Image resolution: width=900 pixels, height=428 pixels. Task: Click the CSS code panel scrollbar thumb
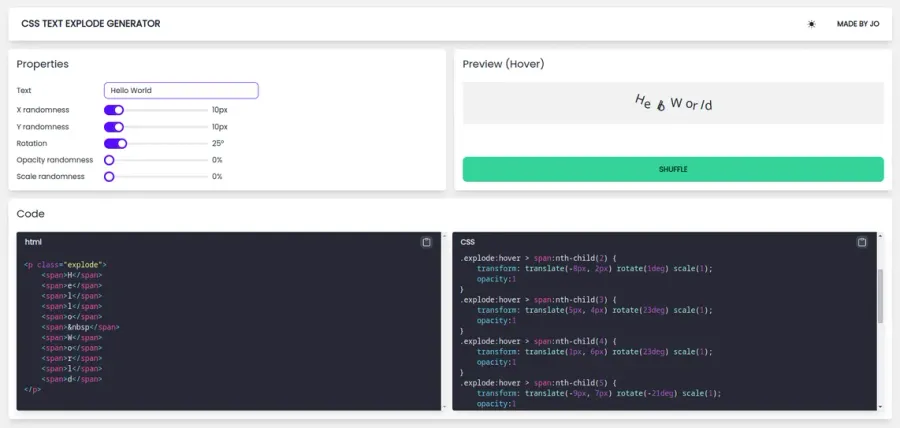880,296
